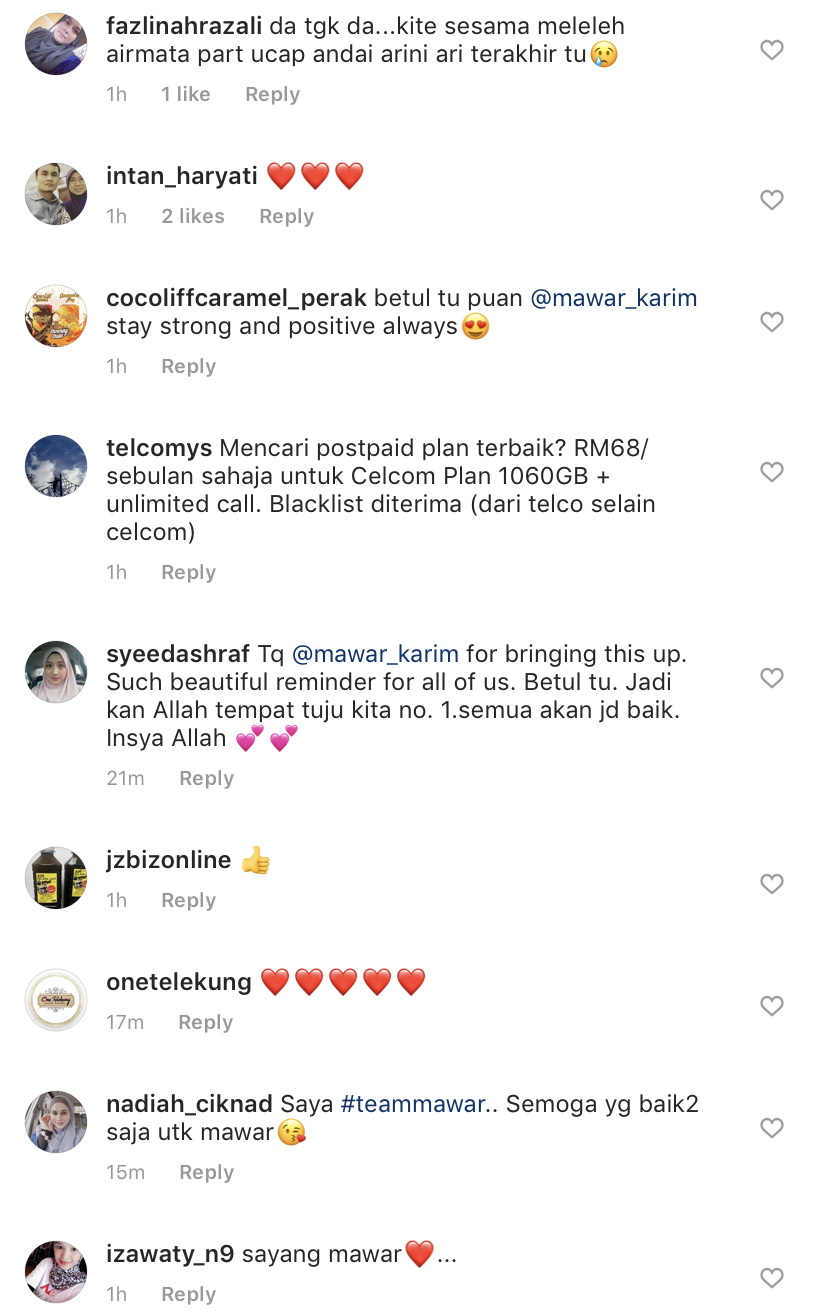Viewport: 828px width, 1312px height.
Task: Reply to telcomys Celcom plan comment
Action: point(188,572)
